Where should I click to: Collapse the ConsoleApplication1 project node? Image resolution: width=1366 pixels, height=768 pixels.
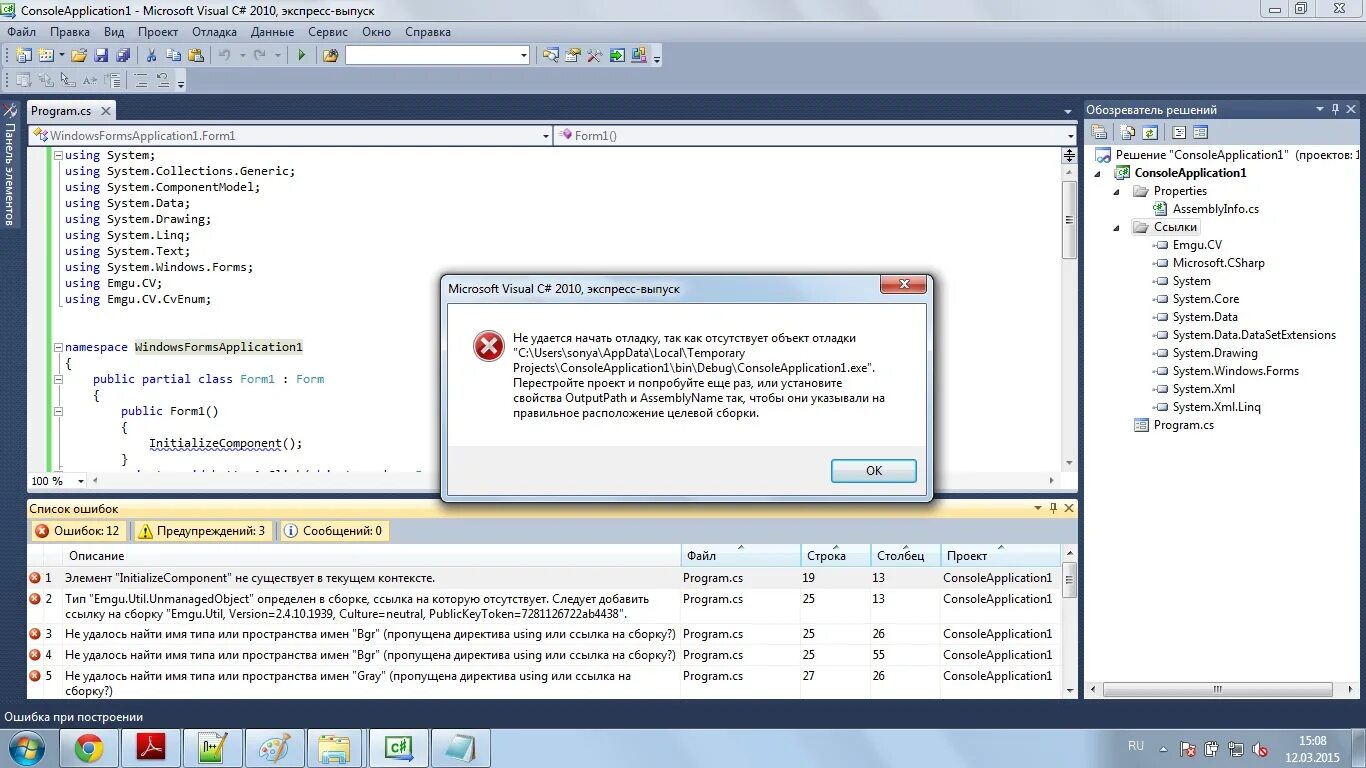coord(1099,173)
